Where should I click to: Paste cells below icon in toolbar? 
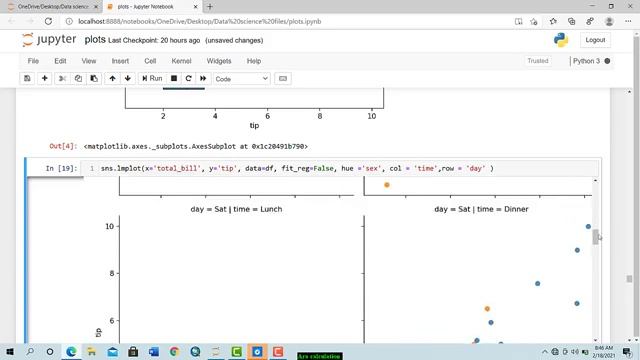tap(94, 78)
